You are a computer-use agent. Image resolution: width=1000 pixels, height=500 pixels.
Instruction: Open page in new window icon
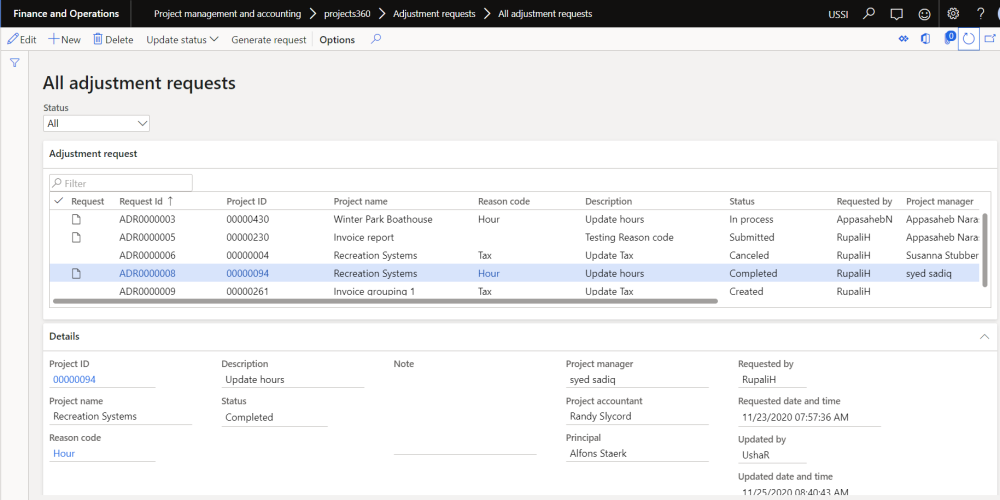[990, 39]
